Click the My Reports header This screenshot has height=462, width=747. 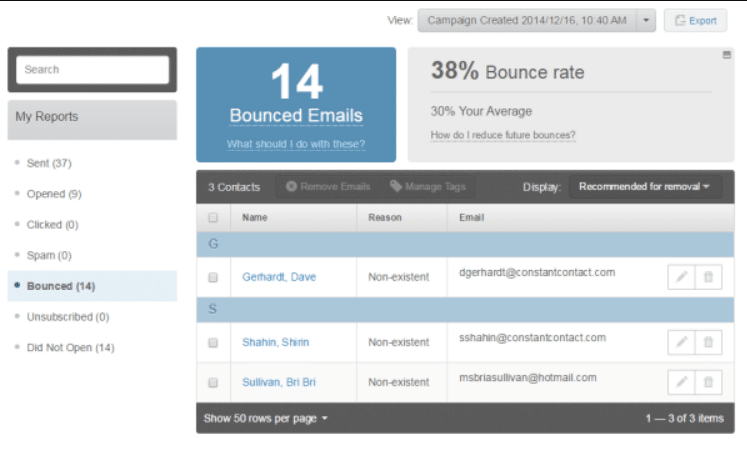tap(92, 120)
